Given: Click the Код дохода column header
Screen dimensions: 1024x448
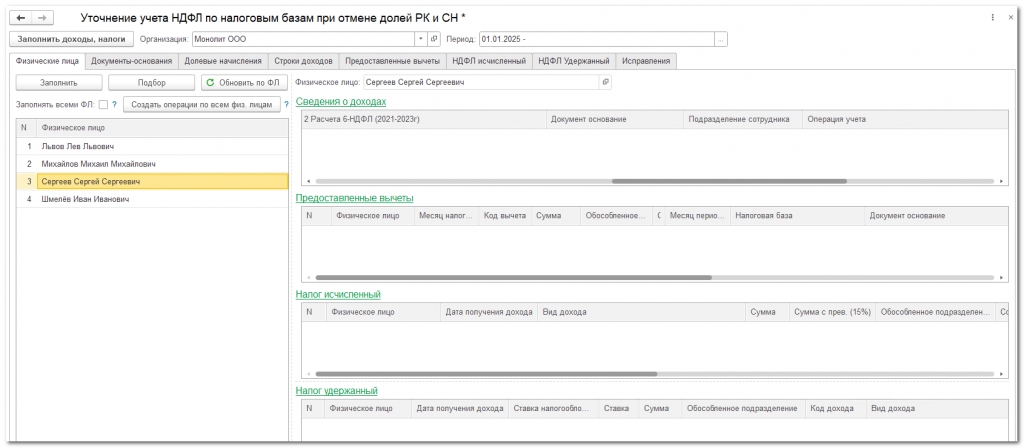Looking at the screenshot, I should (x=836, y=409).
